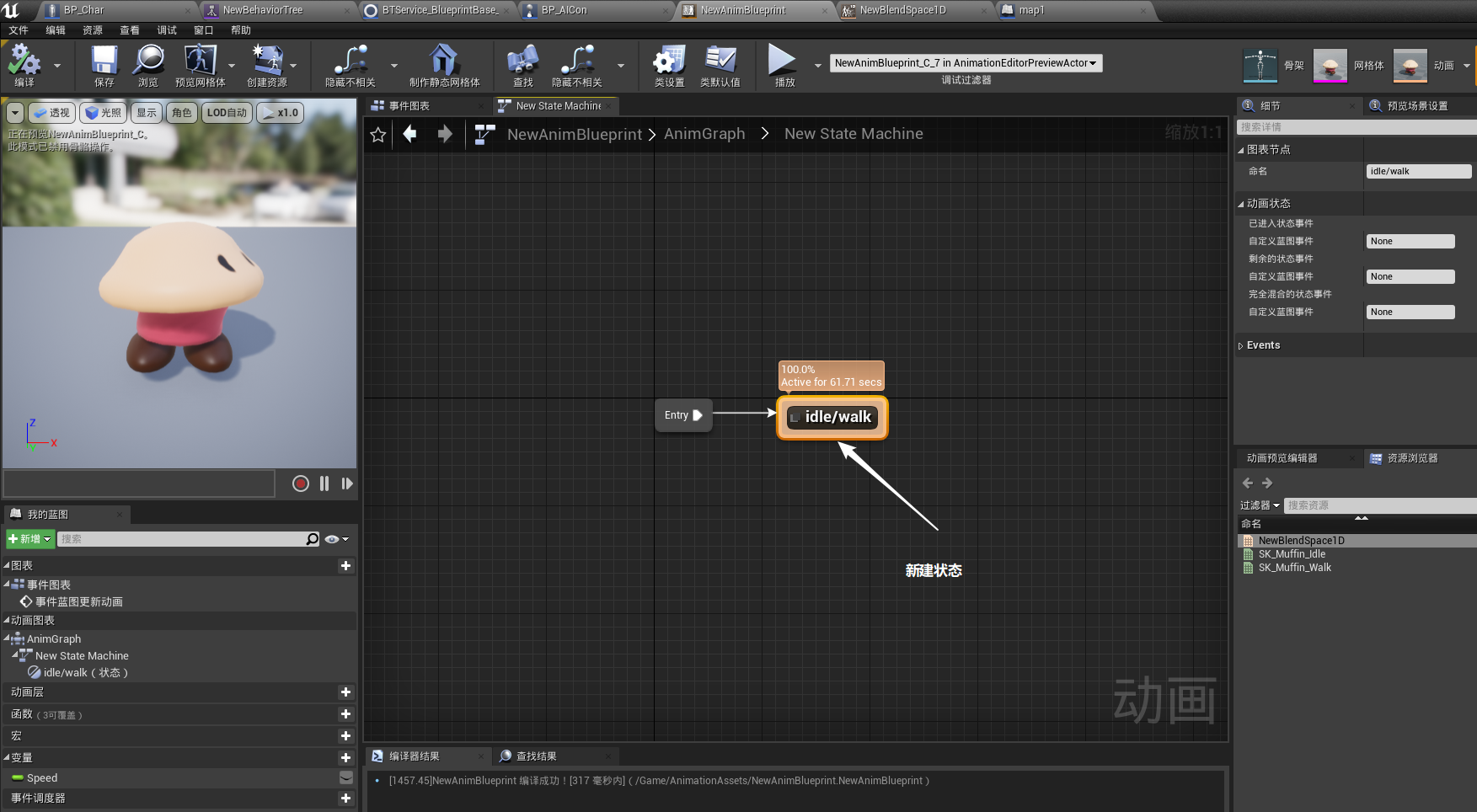Click the favorite star icon in graph breadcrumb

(378, 135)
